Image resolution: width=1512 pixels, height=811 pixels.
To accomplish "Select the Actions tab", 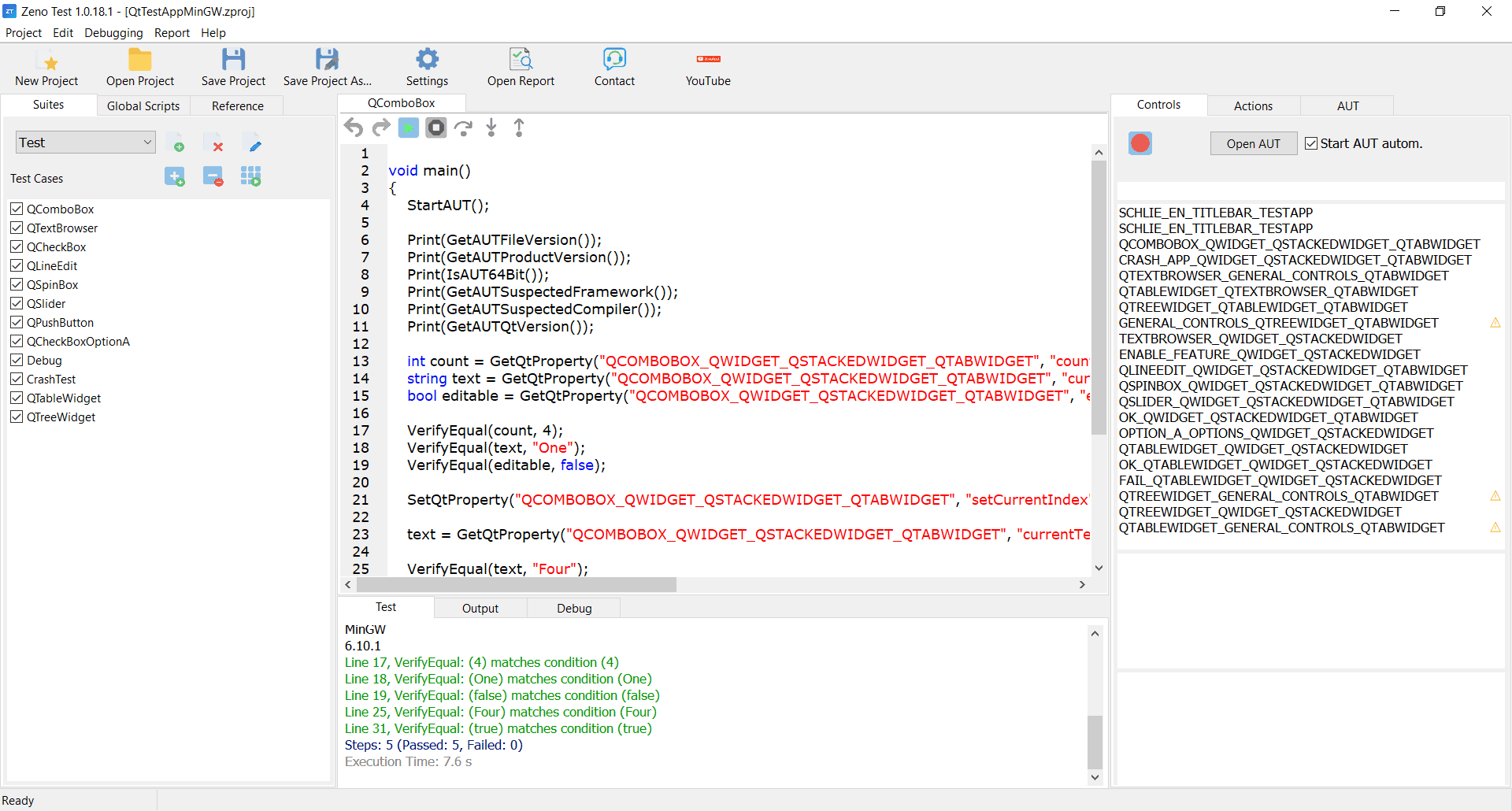I will coord(1252,106).
